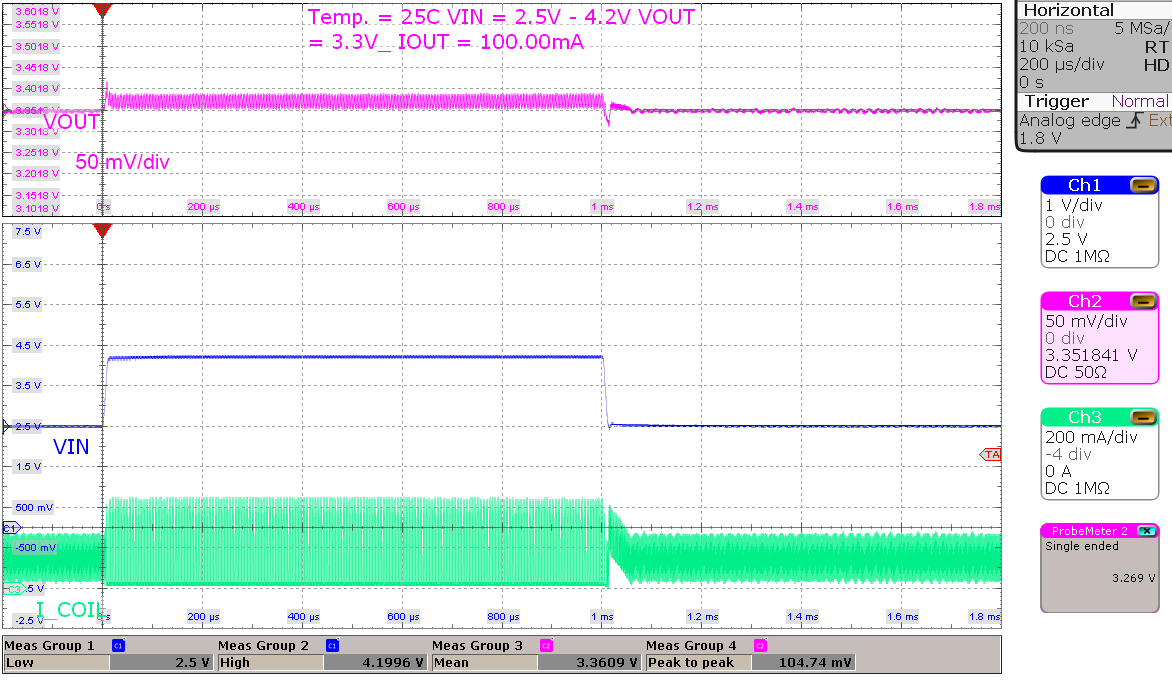The image size is (1172, 685).
Task: Click the C2 source icon beside Meas Group 3
Action: [547, 644]
